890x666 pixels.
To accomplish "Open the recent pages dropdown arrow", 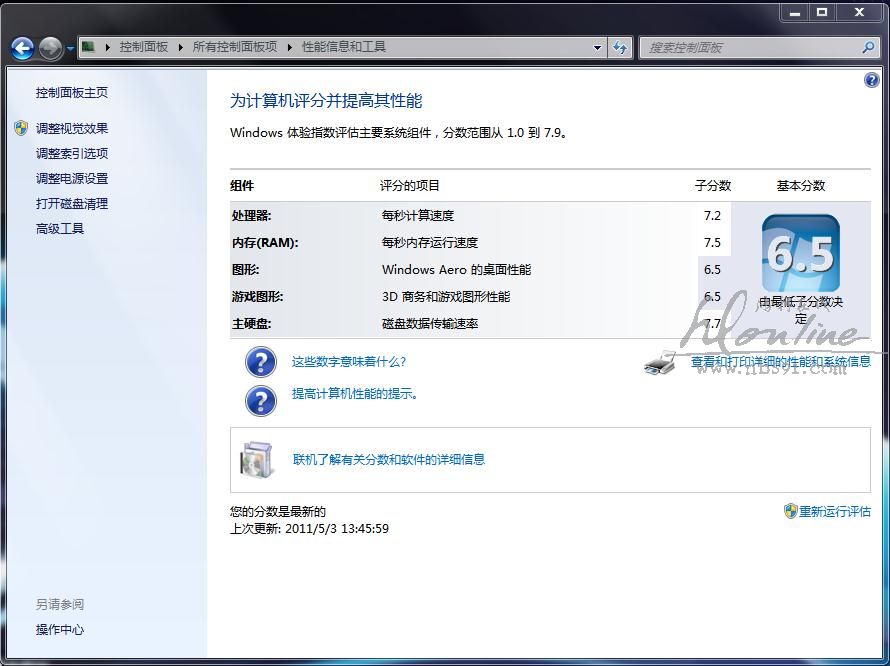I will point(71,48).
